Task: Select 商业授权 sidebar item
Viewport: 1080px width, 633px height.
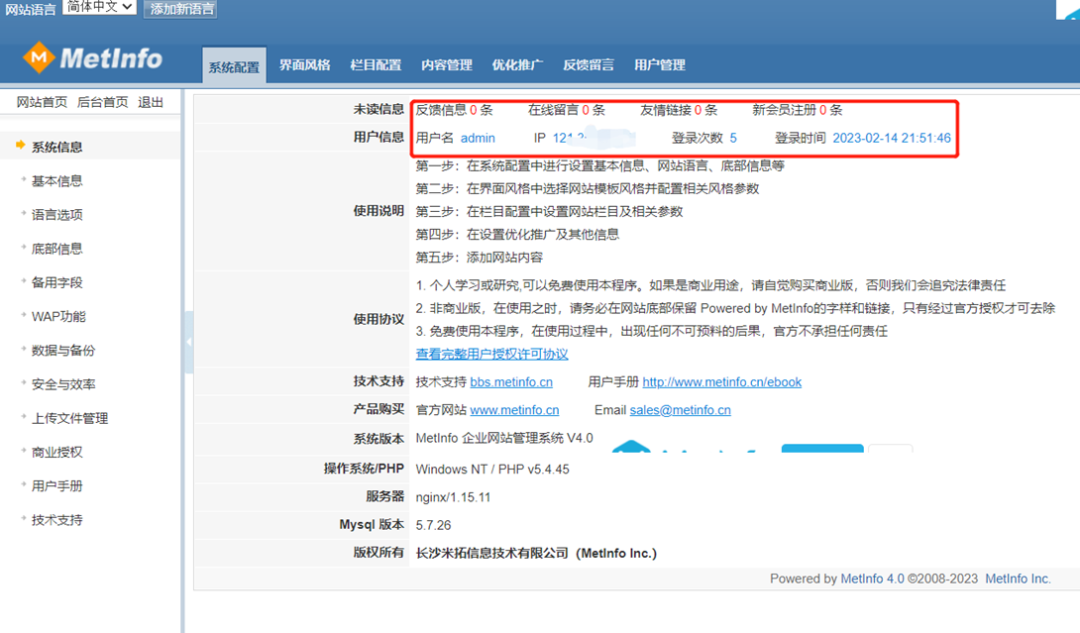Action: [x=57, y=453]
